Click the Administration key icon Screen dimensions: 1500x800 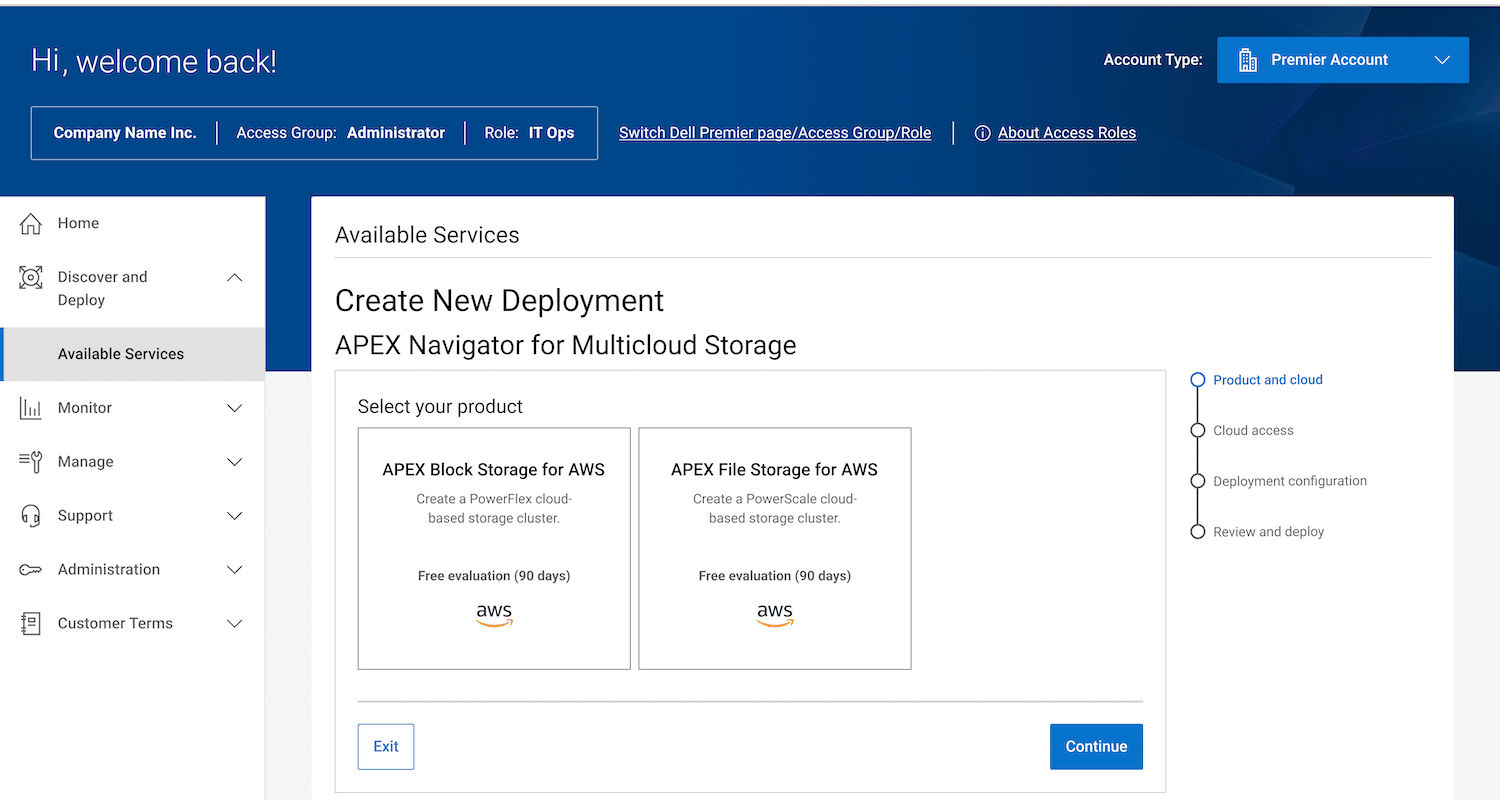(31, 570)
